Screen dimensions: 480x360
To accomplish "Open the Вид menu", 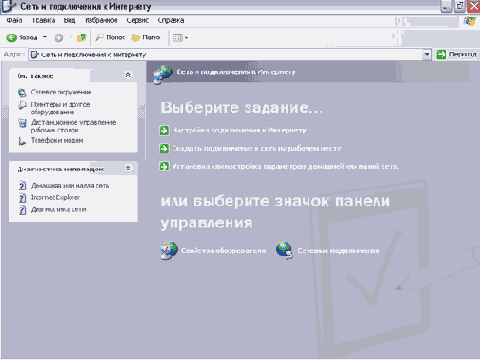I will (x=69, y=20).
